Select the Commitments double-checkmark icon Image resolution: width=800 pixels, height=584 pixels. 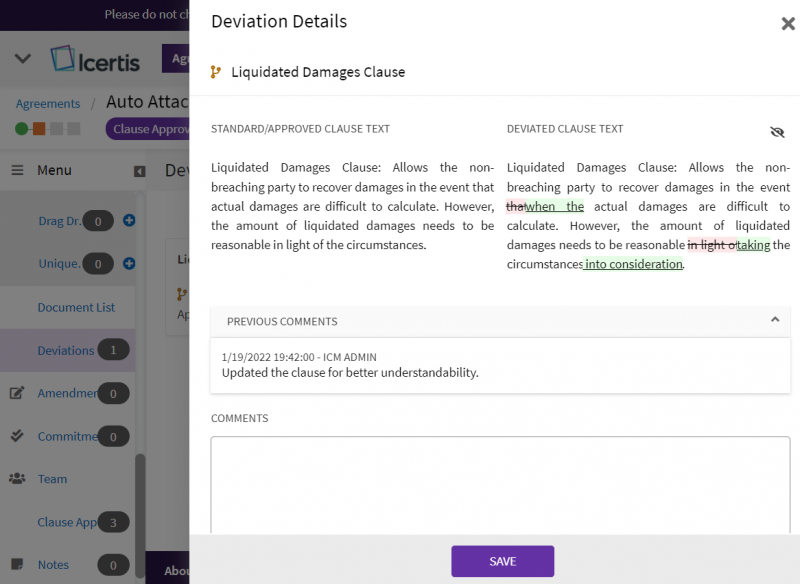pos(15,436)
